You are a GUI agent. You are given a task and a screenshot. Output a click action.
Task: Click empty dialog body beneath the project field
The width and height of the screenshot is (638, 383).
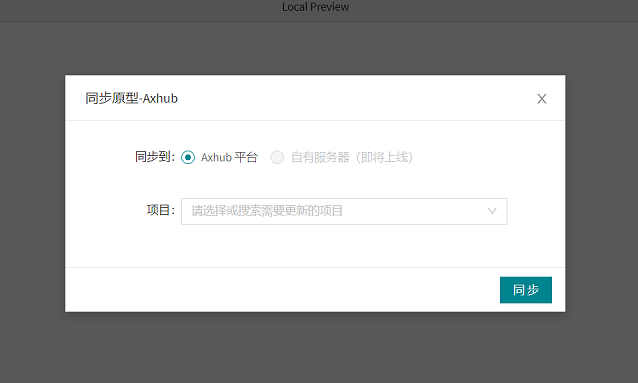(315, 246)
